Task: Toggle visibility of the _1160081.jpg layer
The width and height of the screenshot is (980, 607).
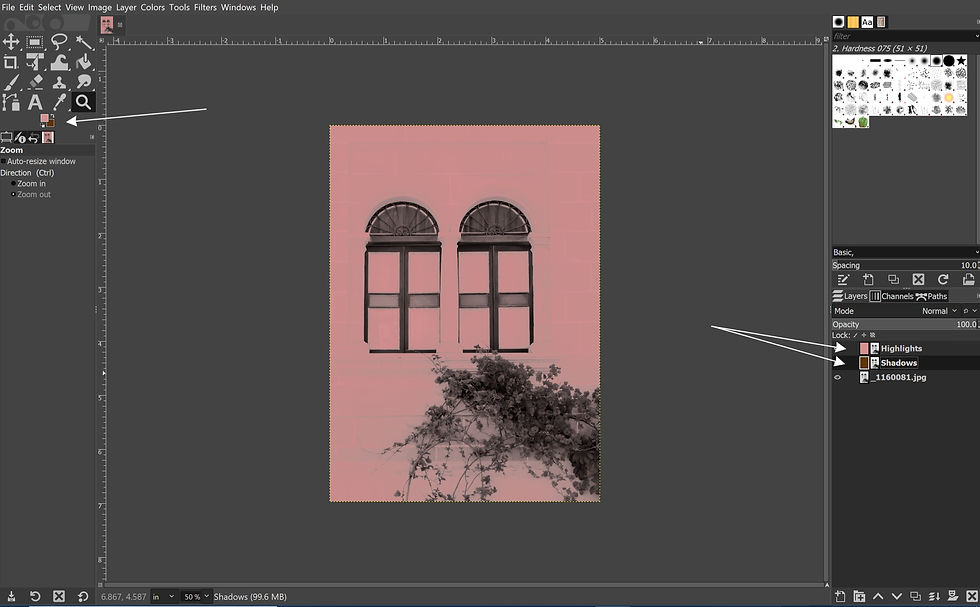Action: [838, 378]
